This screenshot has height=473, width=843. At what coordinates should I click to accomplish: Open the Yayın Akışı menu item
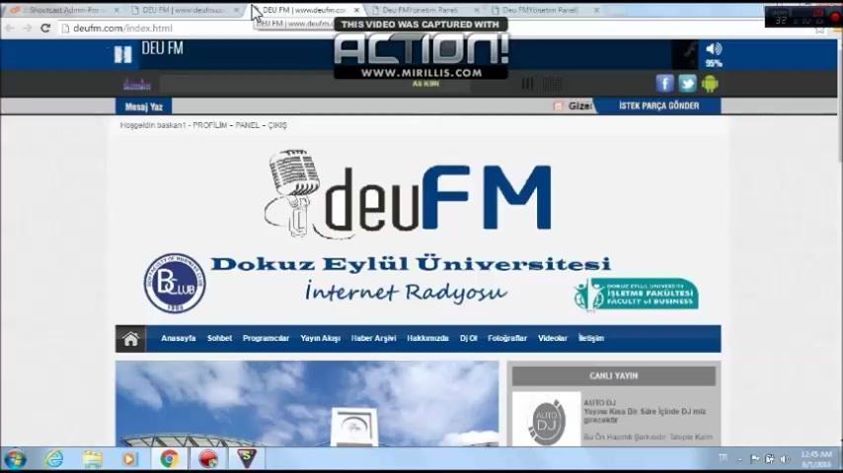click(320, 339)
